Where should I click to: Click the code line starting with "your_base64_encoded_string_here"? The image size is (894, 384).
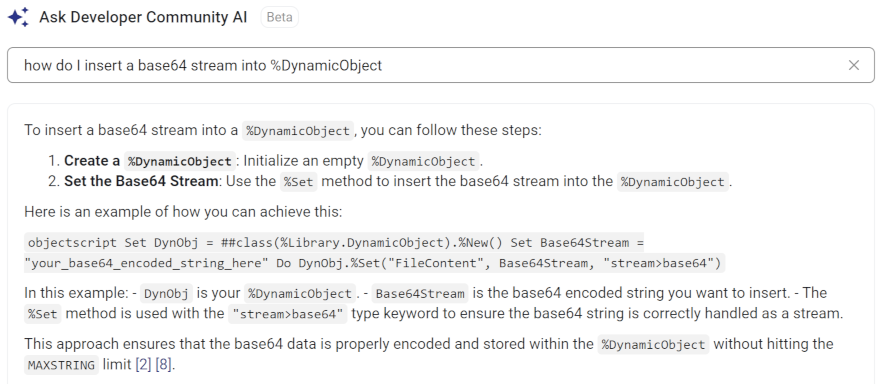(374, 263)
